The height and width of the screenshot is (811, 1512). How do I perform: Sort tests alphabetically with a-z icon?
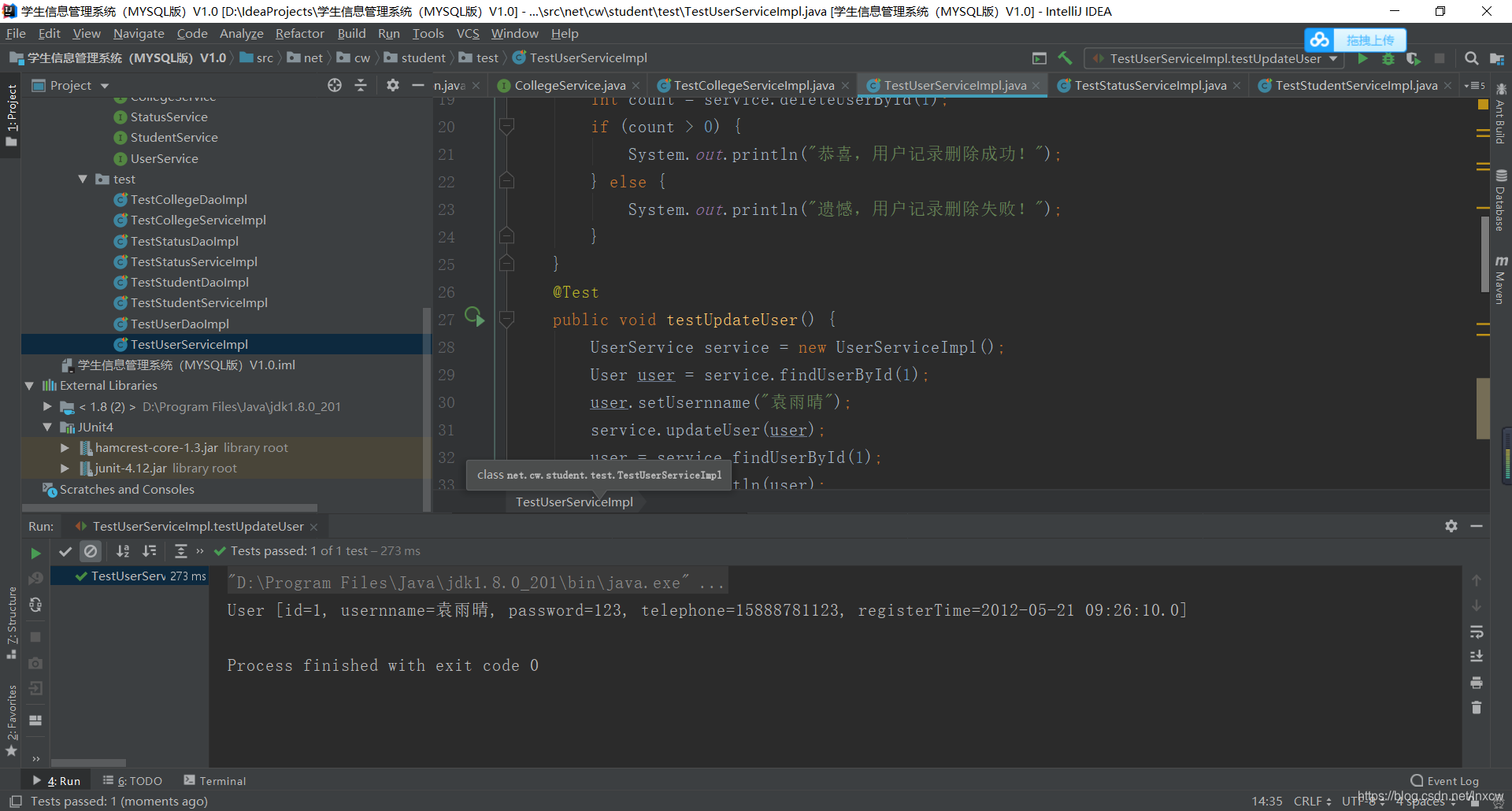pos(123,551)
